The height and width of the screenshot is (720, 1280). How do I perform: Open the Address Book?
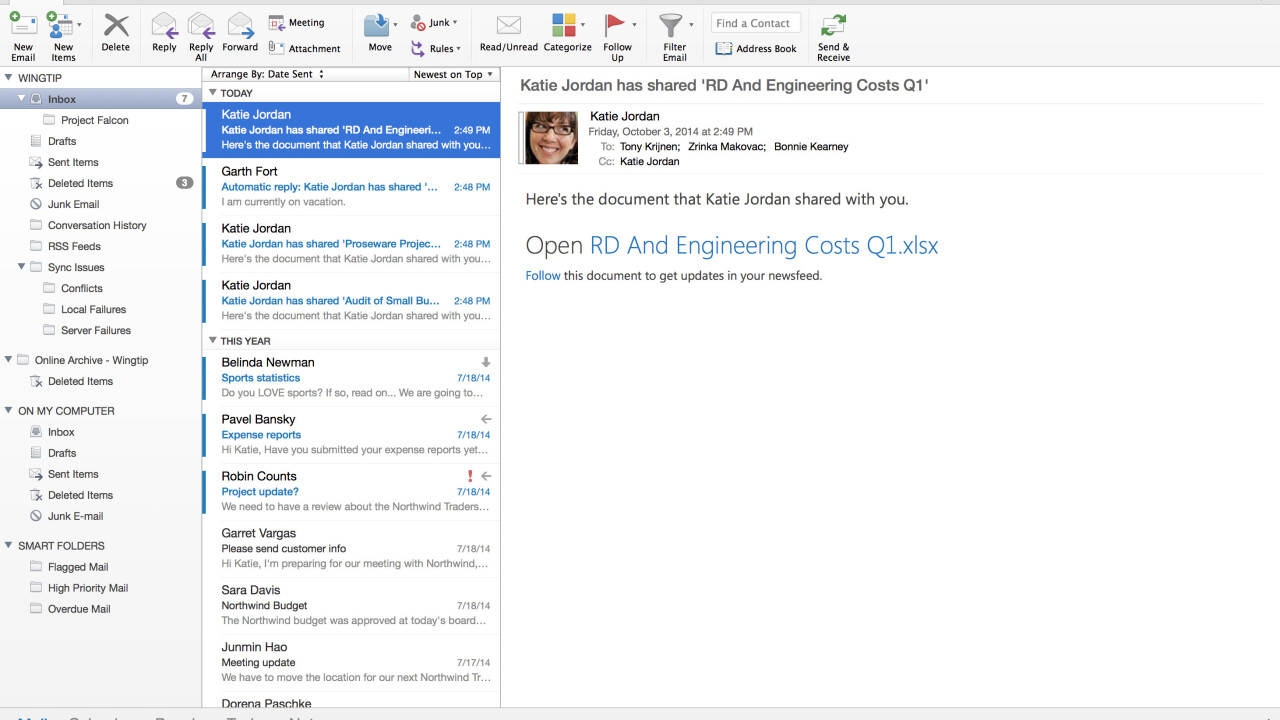coord(756,48)
